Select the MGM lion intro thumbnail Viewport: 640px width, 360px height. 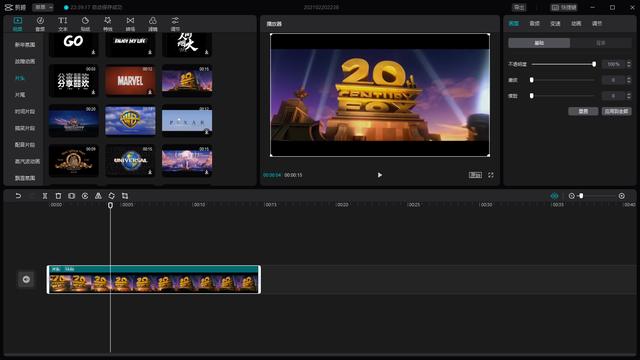coord(73,160)
